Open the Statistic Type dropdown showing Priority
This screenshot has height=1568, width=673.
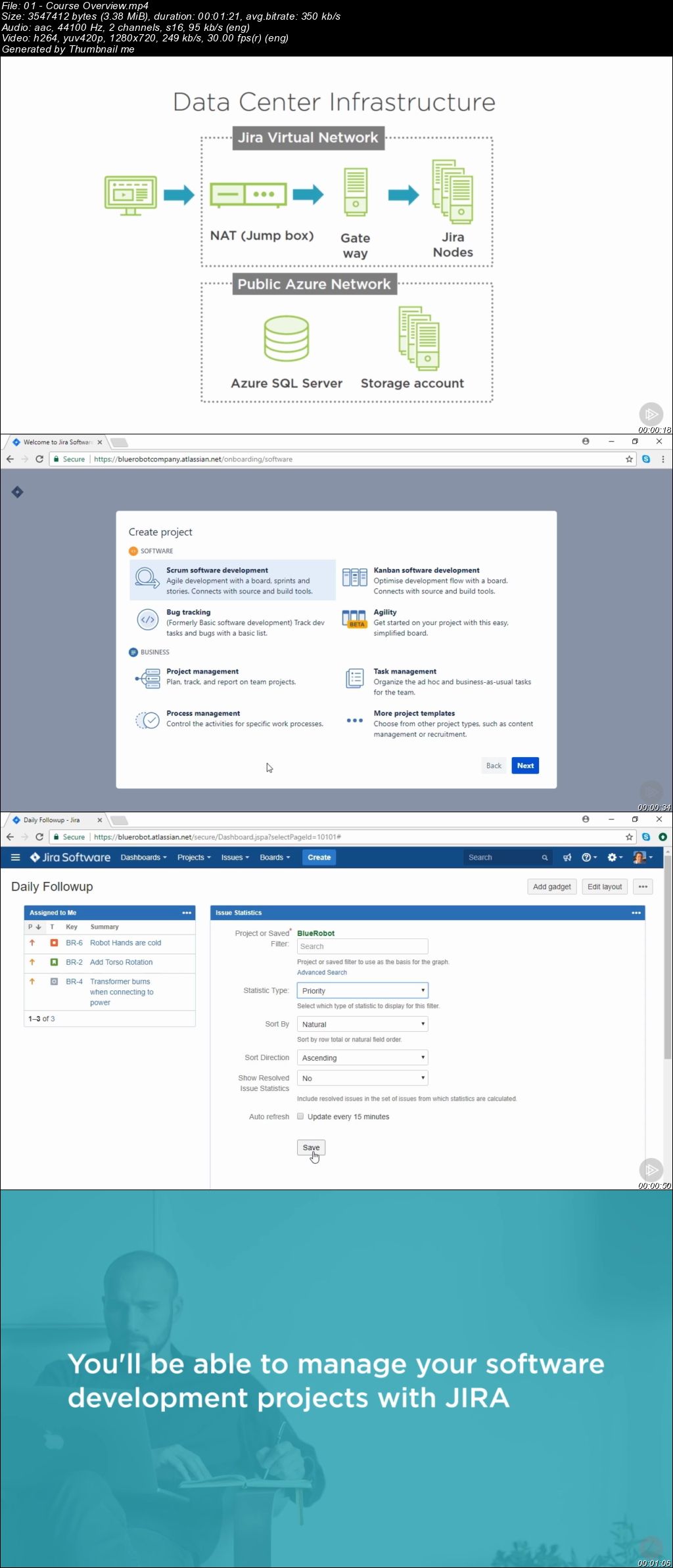363,990
